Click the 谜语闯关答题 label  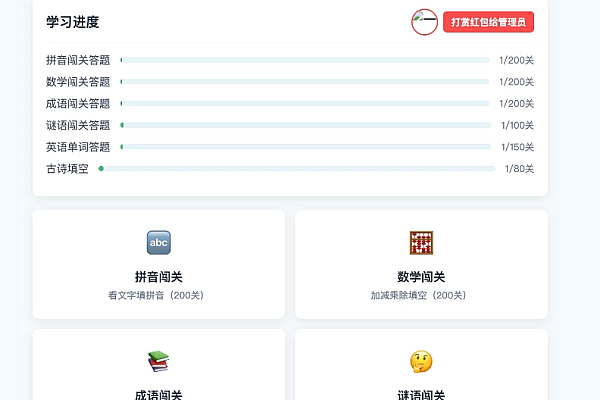click(78, 125)
